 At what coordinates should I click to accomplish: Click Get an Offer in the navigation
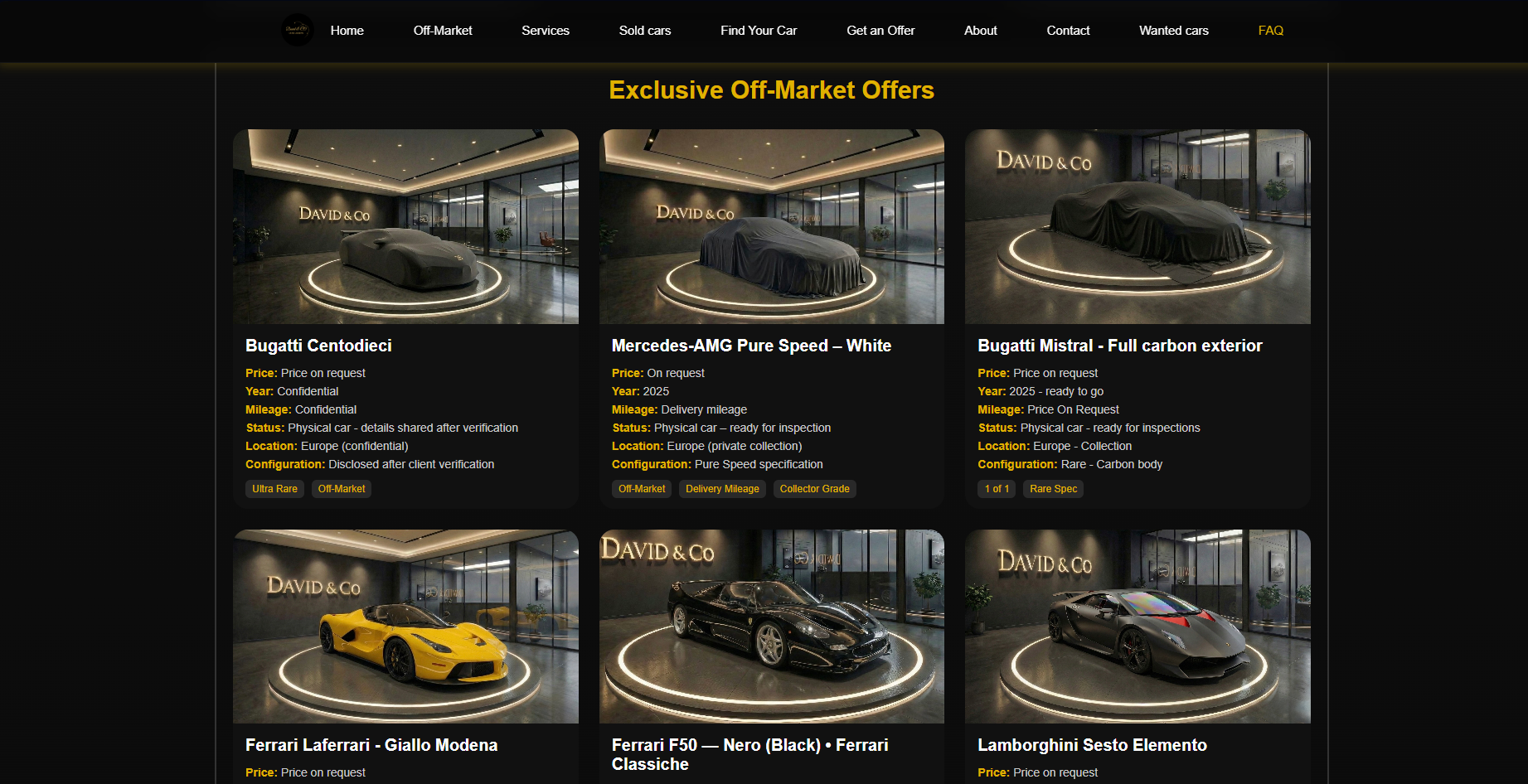880,31
